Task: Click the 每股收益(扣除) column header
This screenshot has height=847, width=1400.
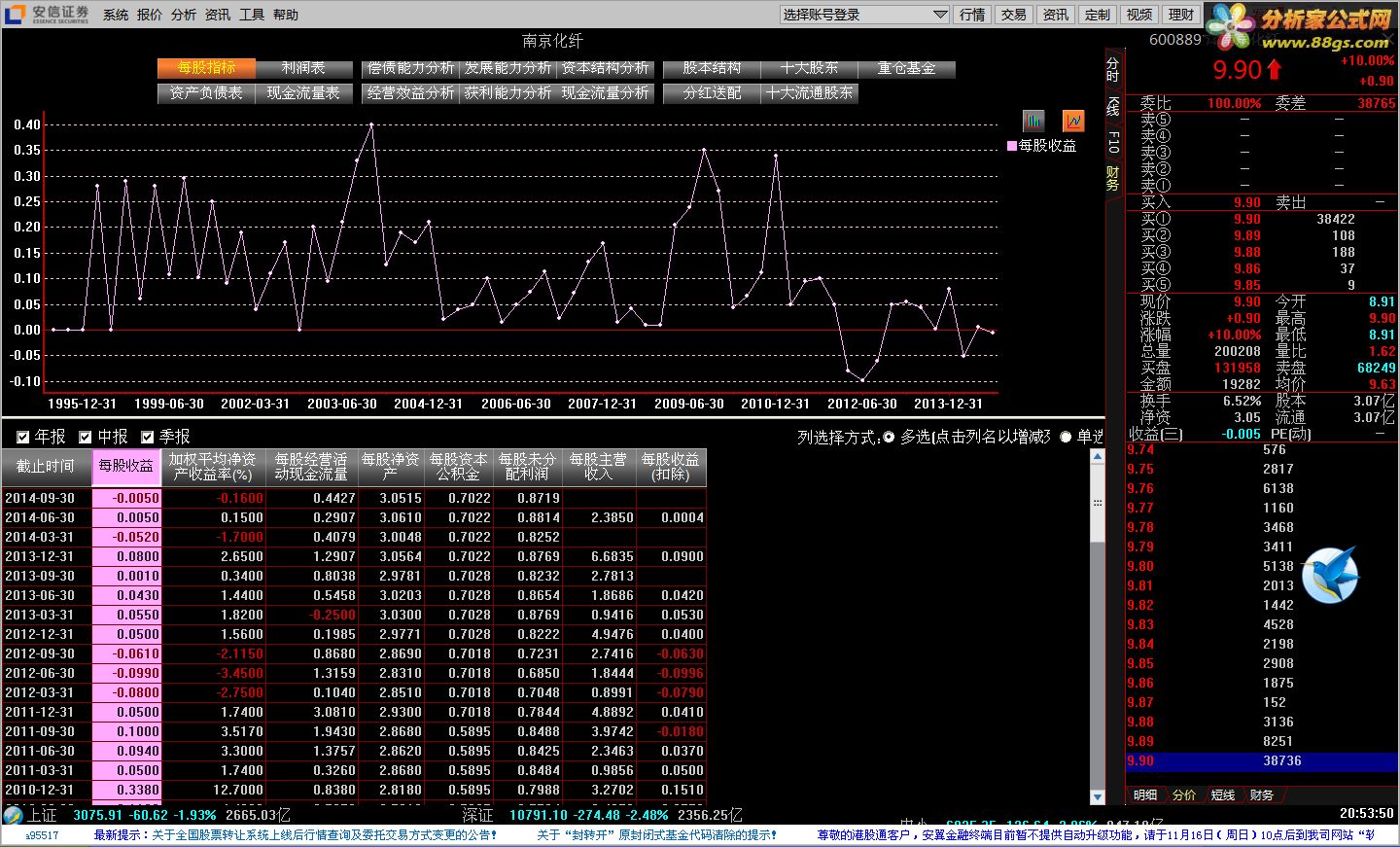Action: click(671, 467)
